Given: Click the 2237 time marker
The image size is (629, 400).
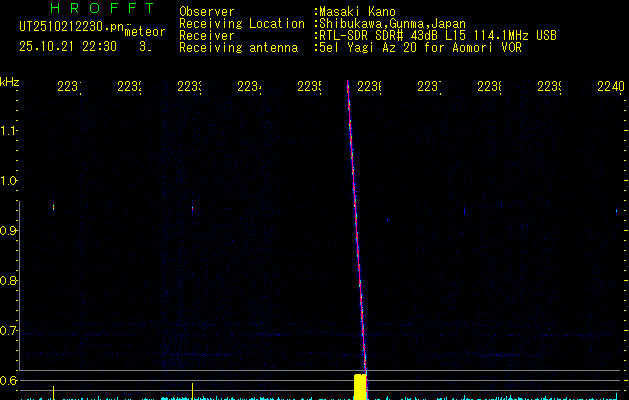Looking at the screenshot, I should (x=428, y=87).
